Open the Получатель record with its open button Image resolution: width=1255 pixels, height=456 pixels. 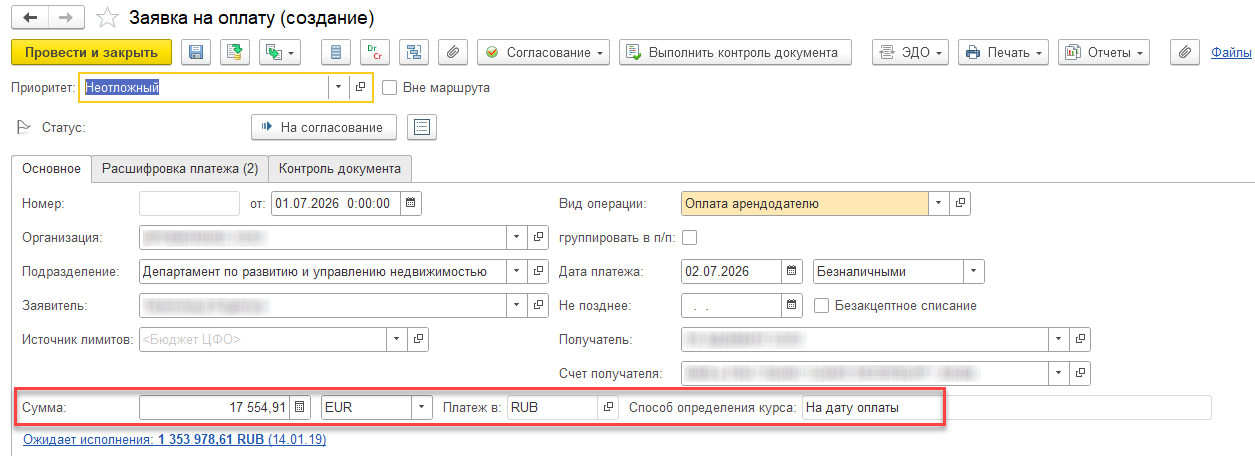pyautogui.click(x=1080, y=339)
